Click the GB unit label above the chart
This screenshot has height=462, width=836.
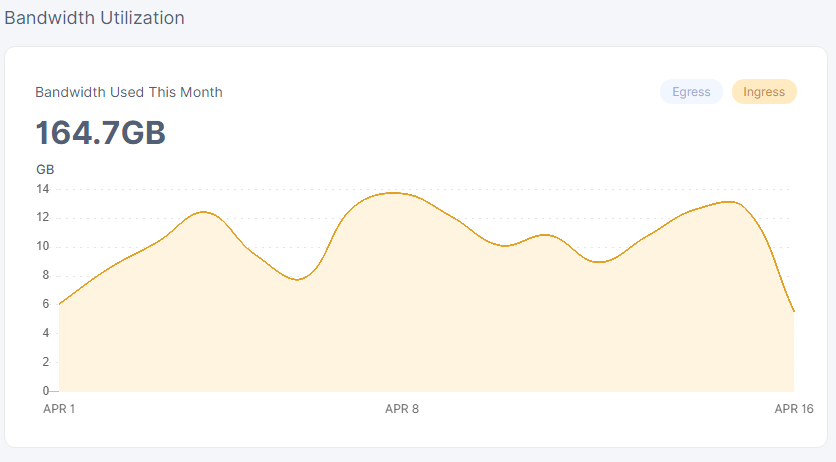45,169
